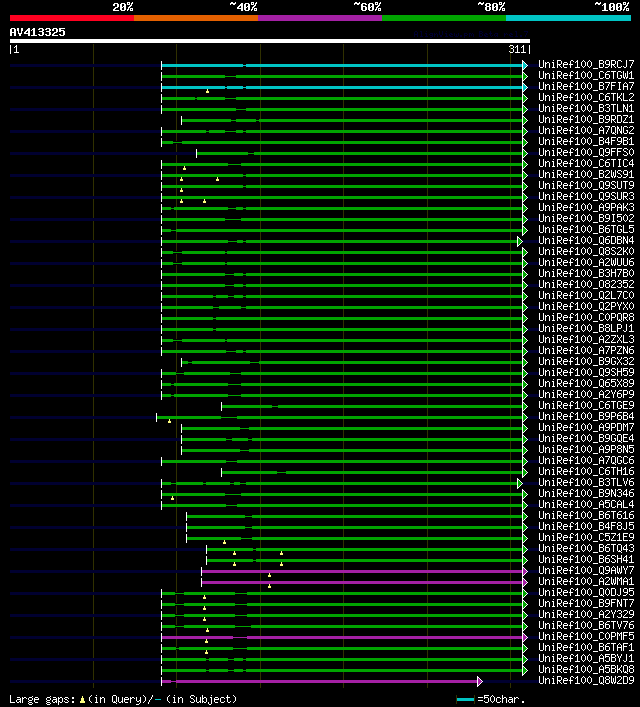
Task: Click the end arrowhead of UniRef100_B9RCJ7 alignment
Action: pos(525,65)
